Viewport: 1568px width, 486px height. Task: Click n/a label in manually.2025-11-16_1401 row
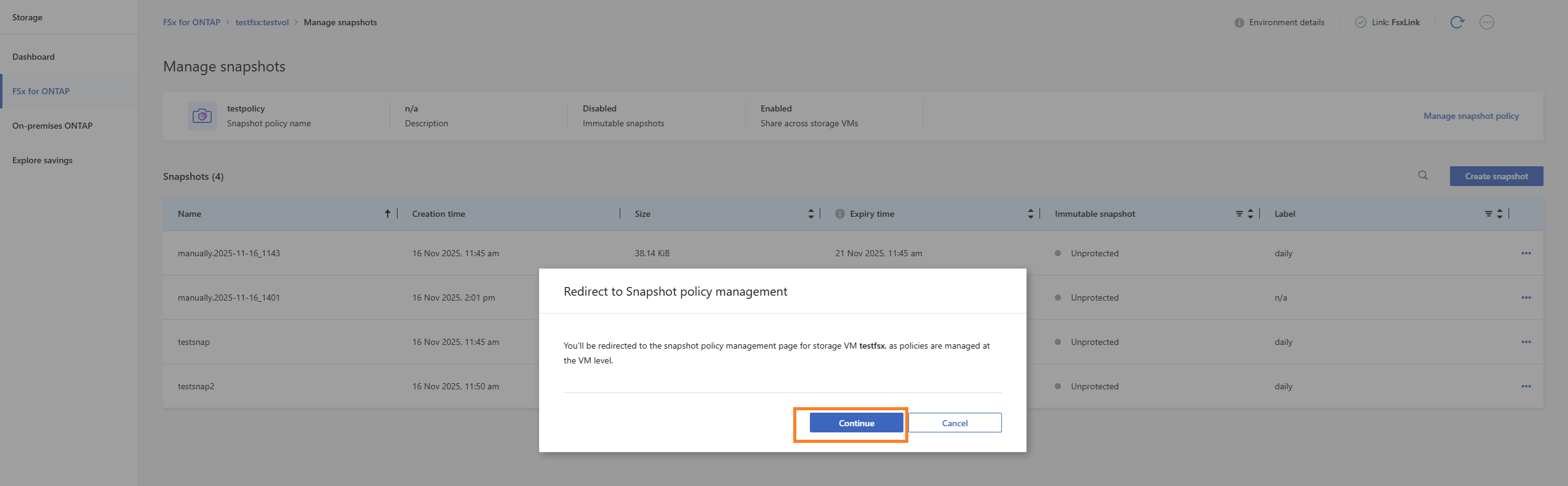click(1281, 298)
